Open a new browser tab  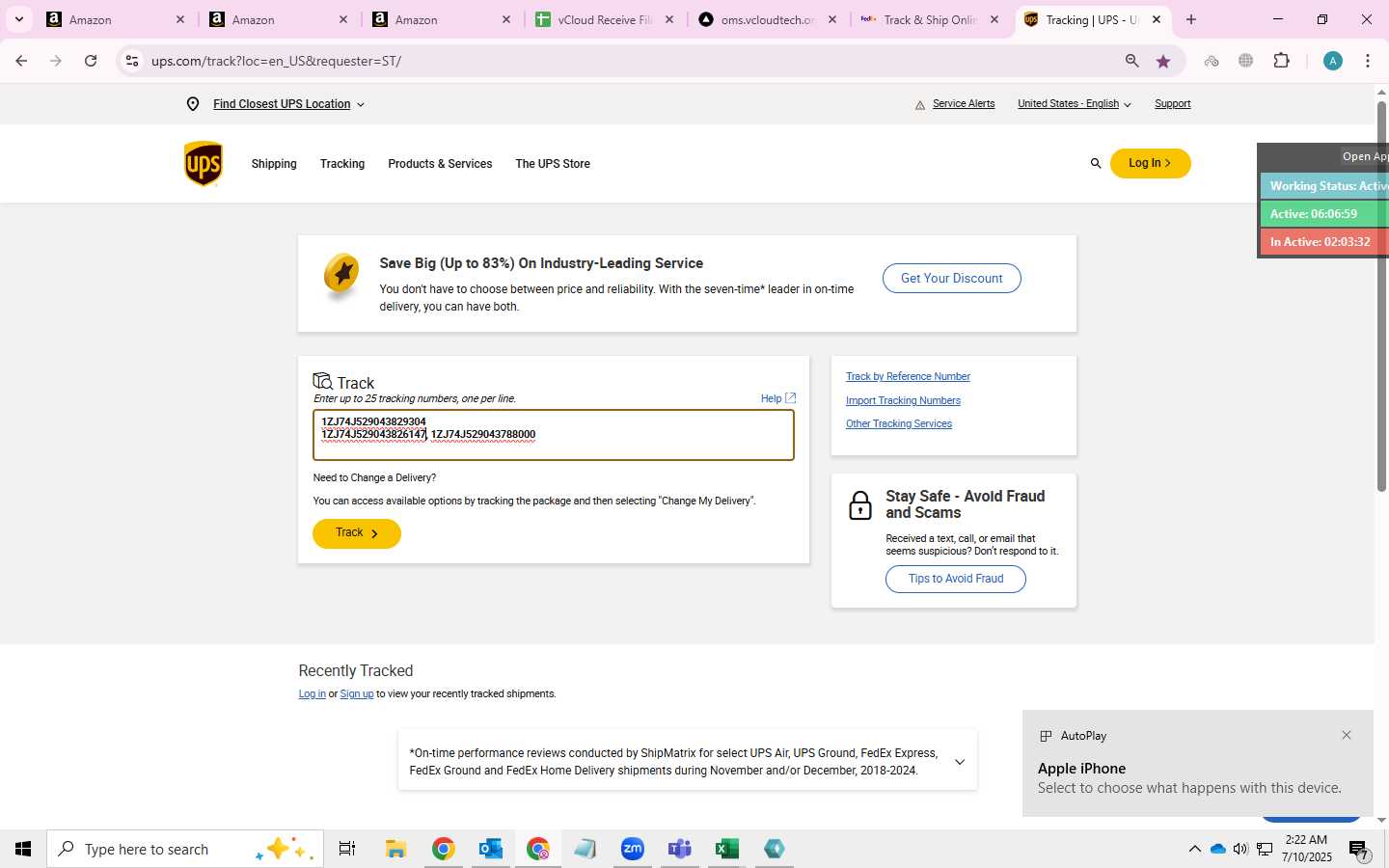(1191, 19)
